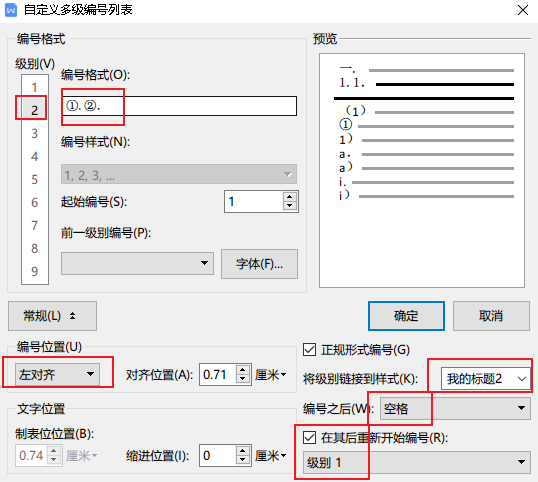
Task: Collapse options with 常规(L) button
Action: tap(52, 316)
